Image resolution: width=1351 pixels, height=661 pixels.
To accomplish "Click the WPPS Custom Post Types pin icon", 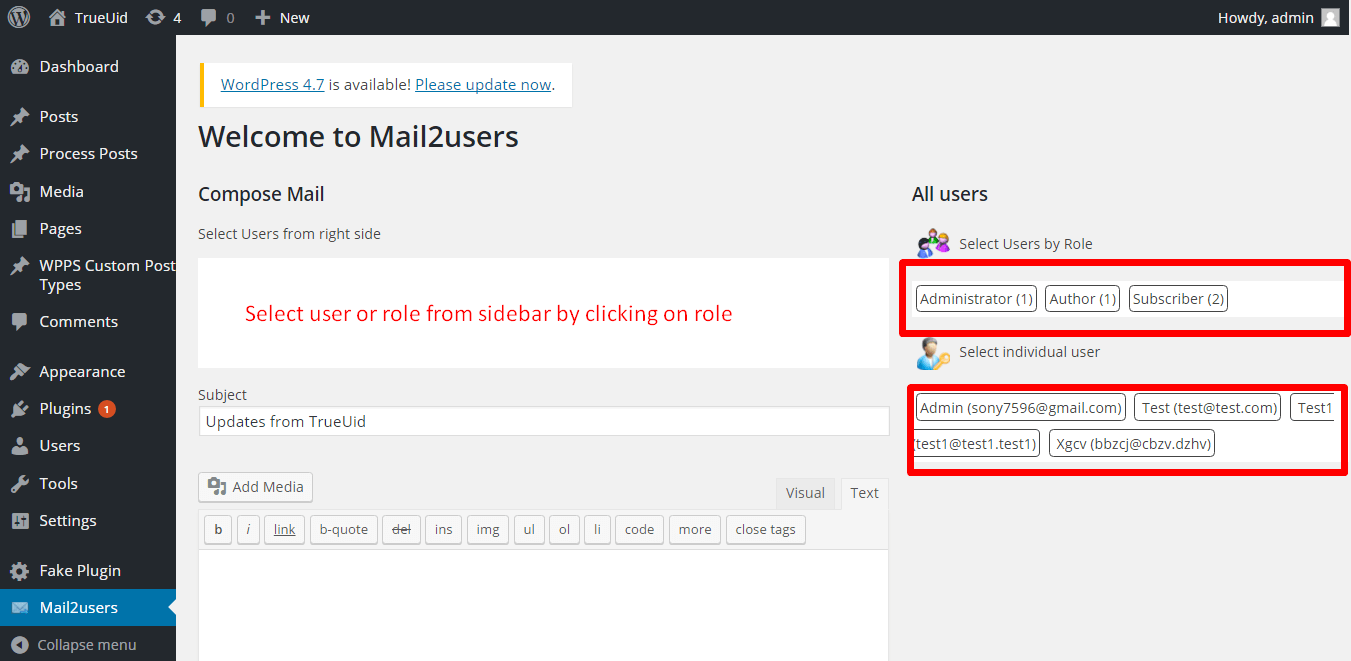I will [x=19, y=266].
